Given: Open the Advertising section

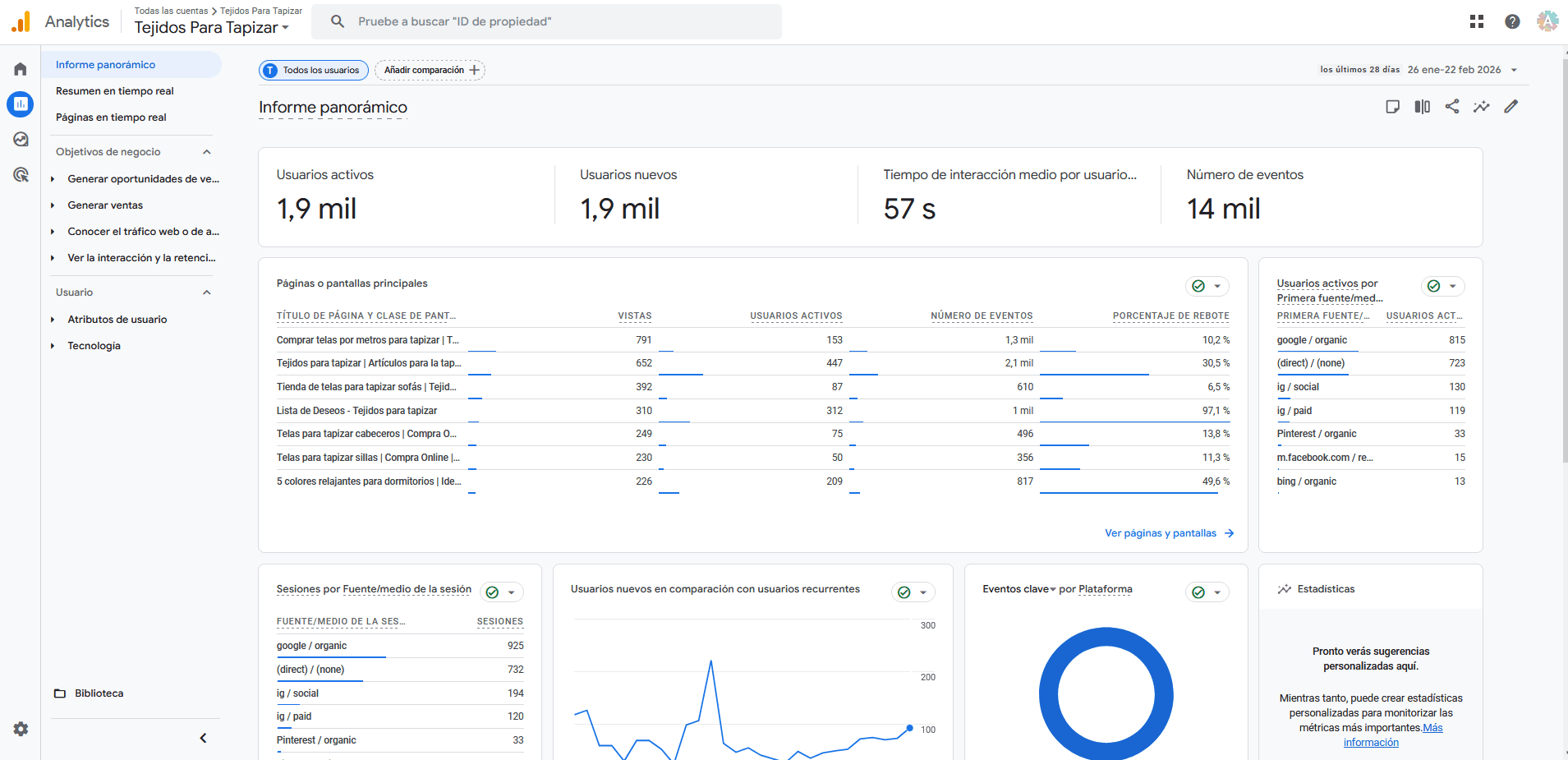Looking at the screenshot, I should (20, 175).
